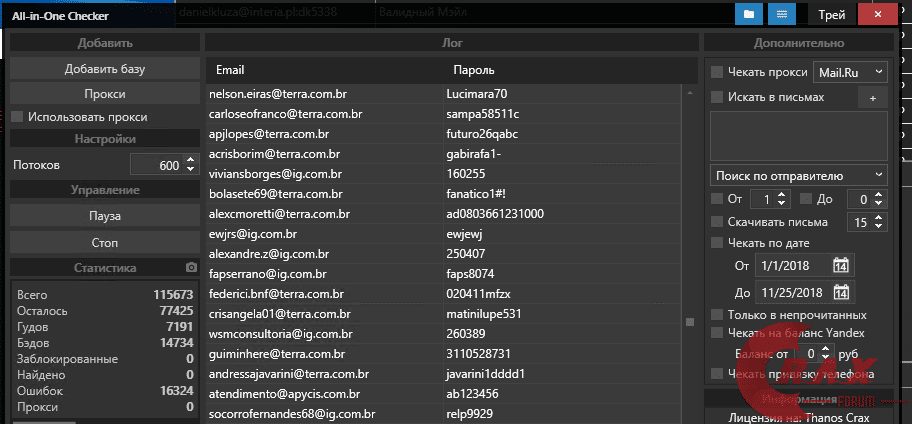912x424 pixels.
Task: Take statistics screenshot with camera icon
Action: click(191, 268)
